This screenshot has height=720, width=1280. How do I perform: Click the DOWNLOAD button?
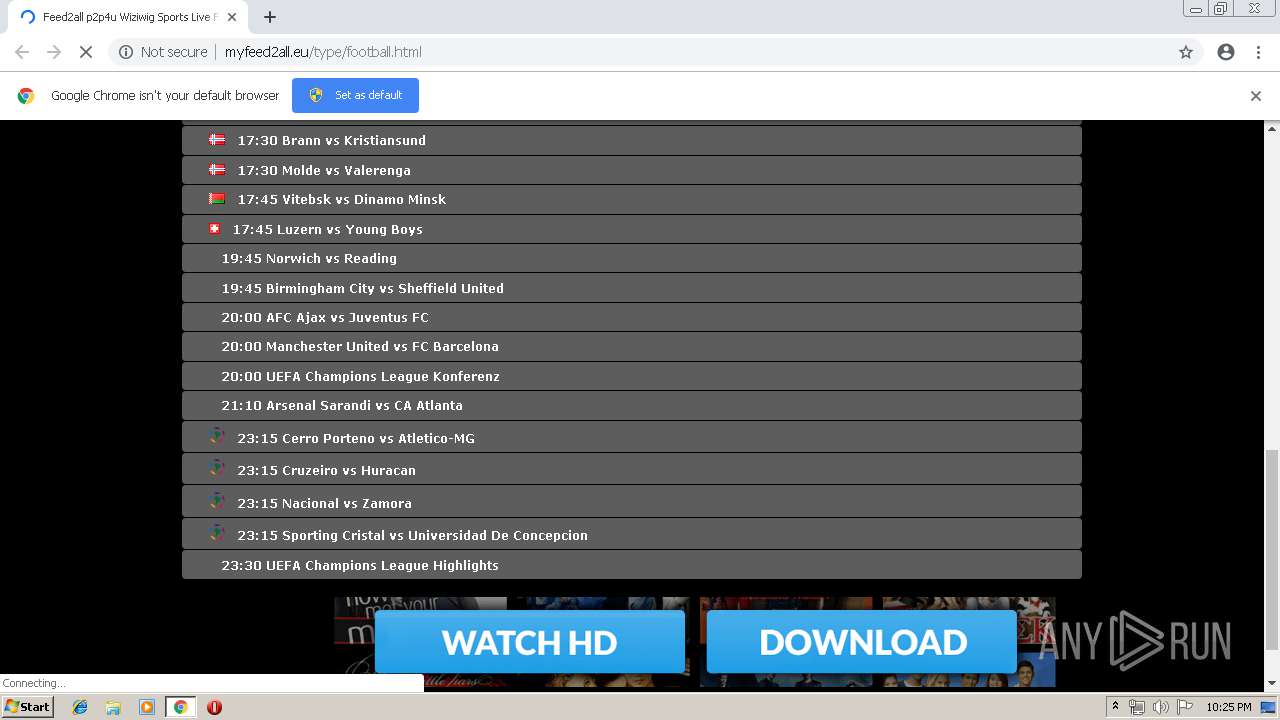(x=862, y=642)
